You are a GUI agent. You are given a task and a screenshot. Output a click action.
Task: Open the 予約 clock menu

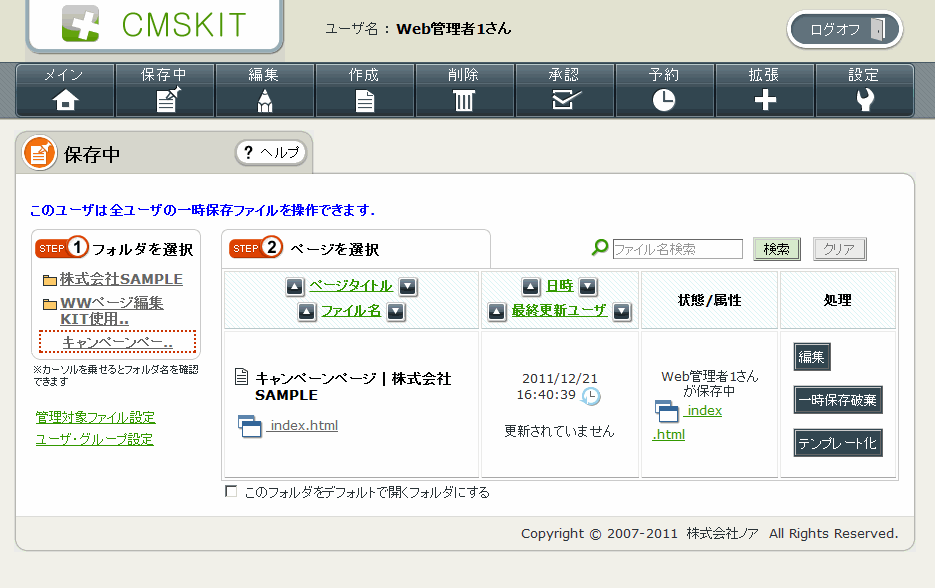pyautogui.click(x=664, y=90)
